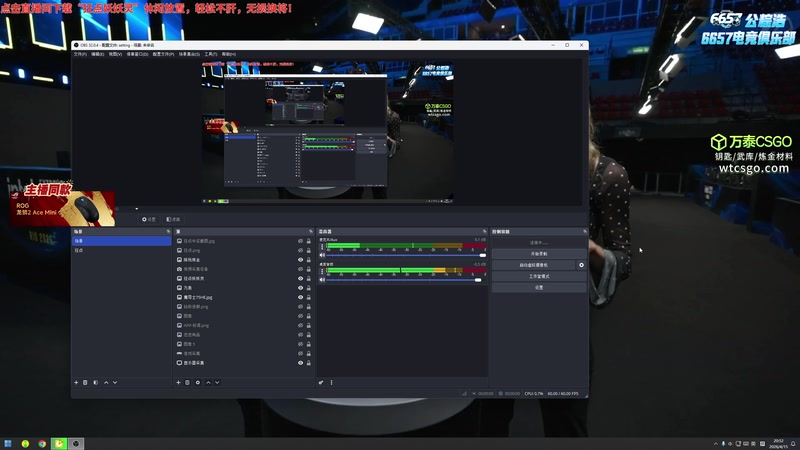This screenshot has width=800, height=450.
Task: Click 开始录制 start recording button
Action: coord(539,254)
